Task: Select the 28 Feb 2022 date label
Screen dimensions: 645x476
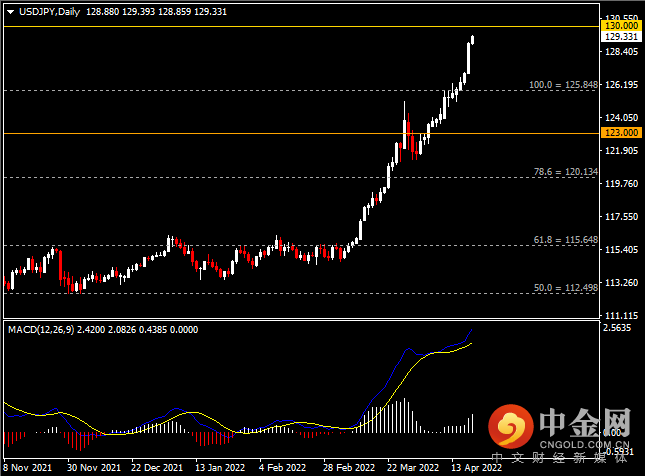Action: click(349, 468)
